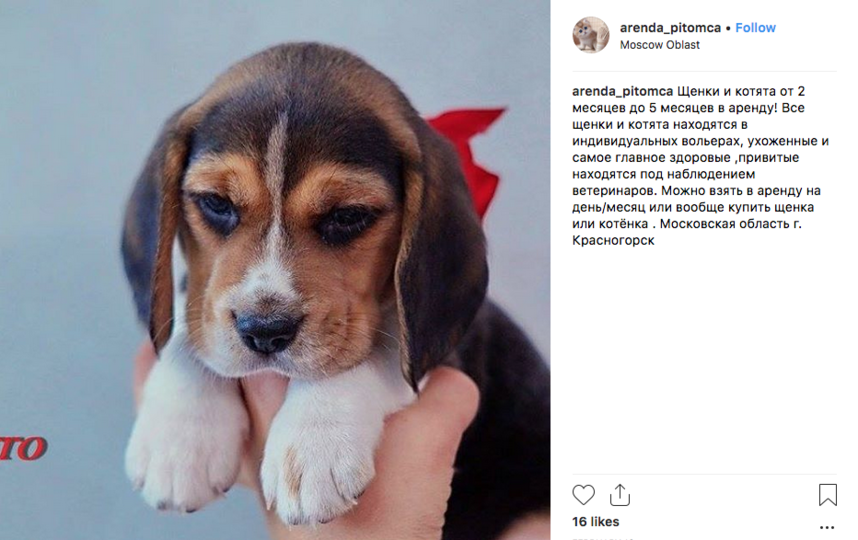Follow the arenda_pitomca account

click(x=755, y=27)
